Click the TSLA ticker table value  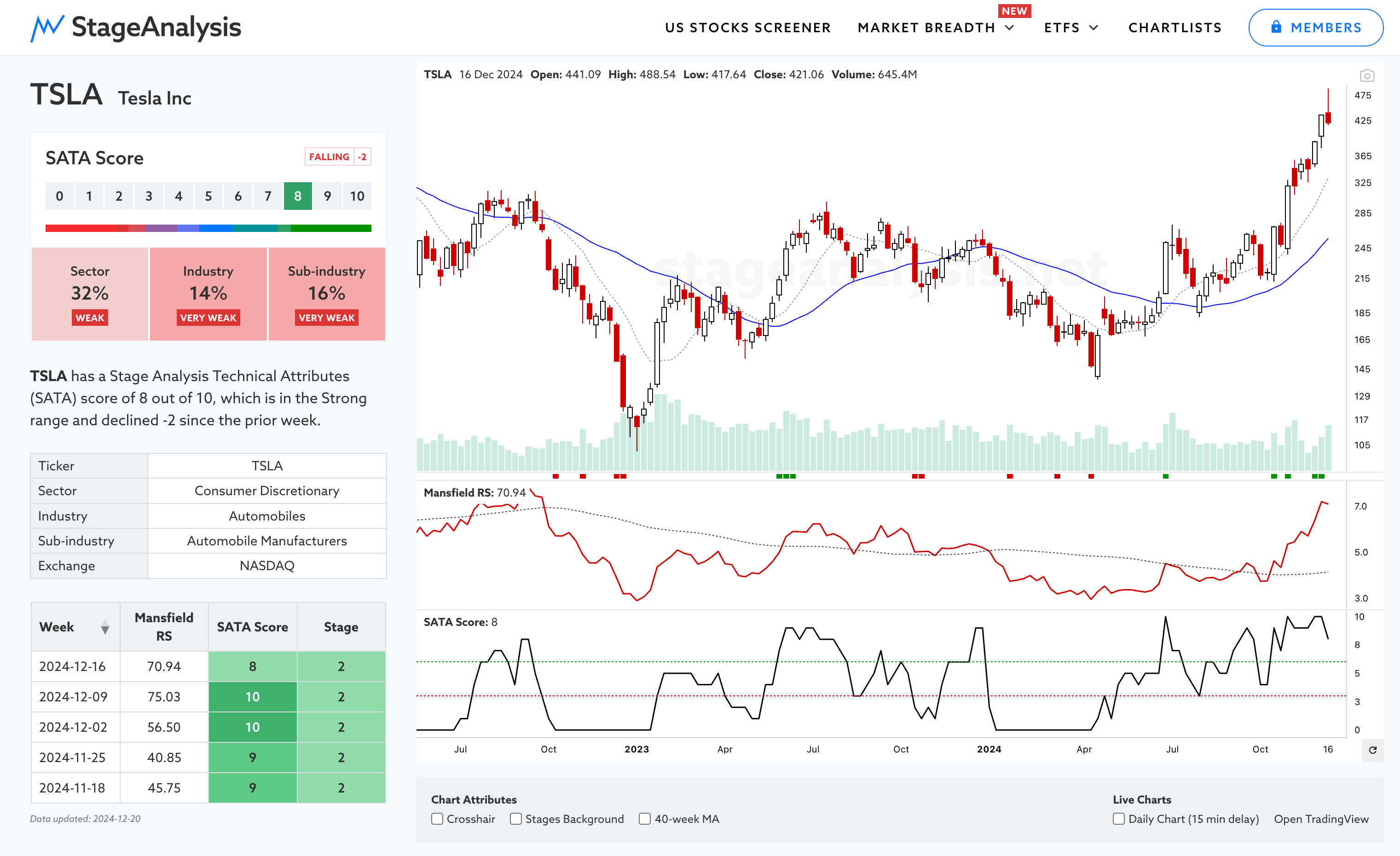266,466
